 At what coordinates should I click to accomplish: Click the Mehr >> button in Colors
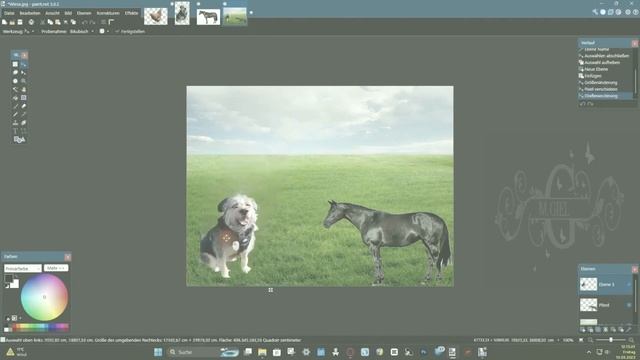coord(56,268)
